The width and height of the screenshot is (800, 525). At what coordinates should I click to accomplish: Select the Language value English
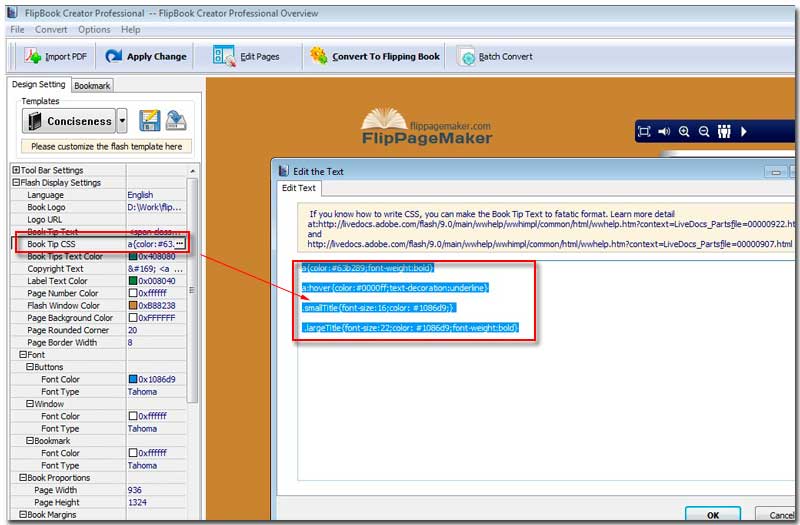pyautogui.click(x=140, y=195)
